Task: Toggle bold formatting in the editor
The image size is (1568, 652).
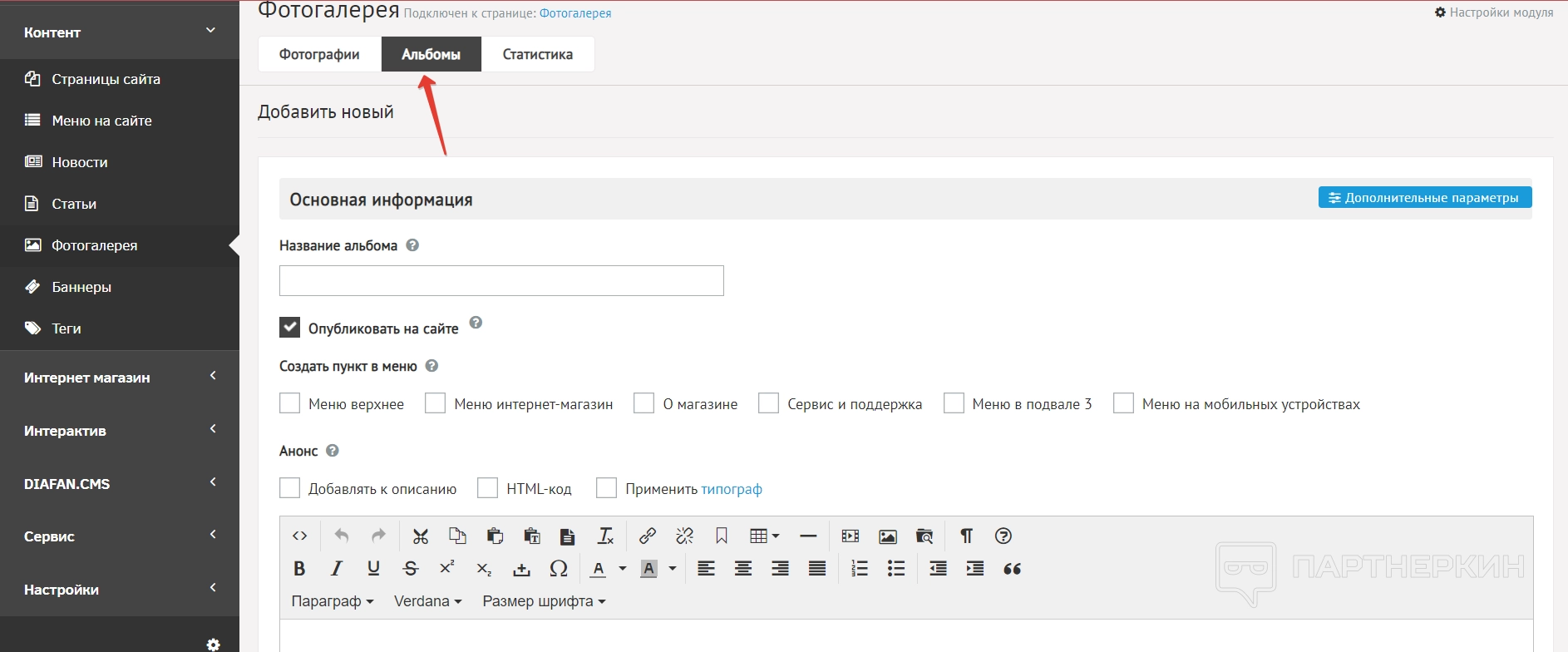Action: point(299,569)
